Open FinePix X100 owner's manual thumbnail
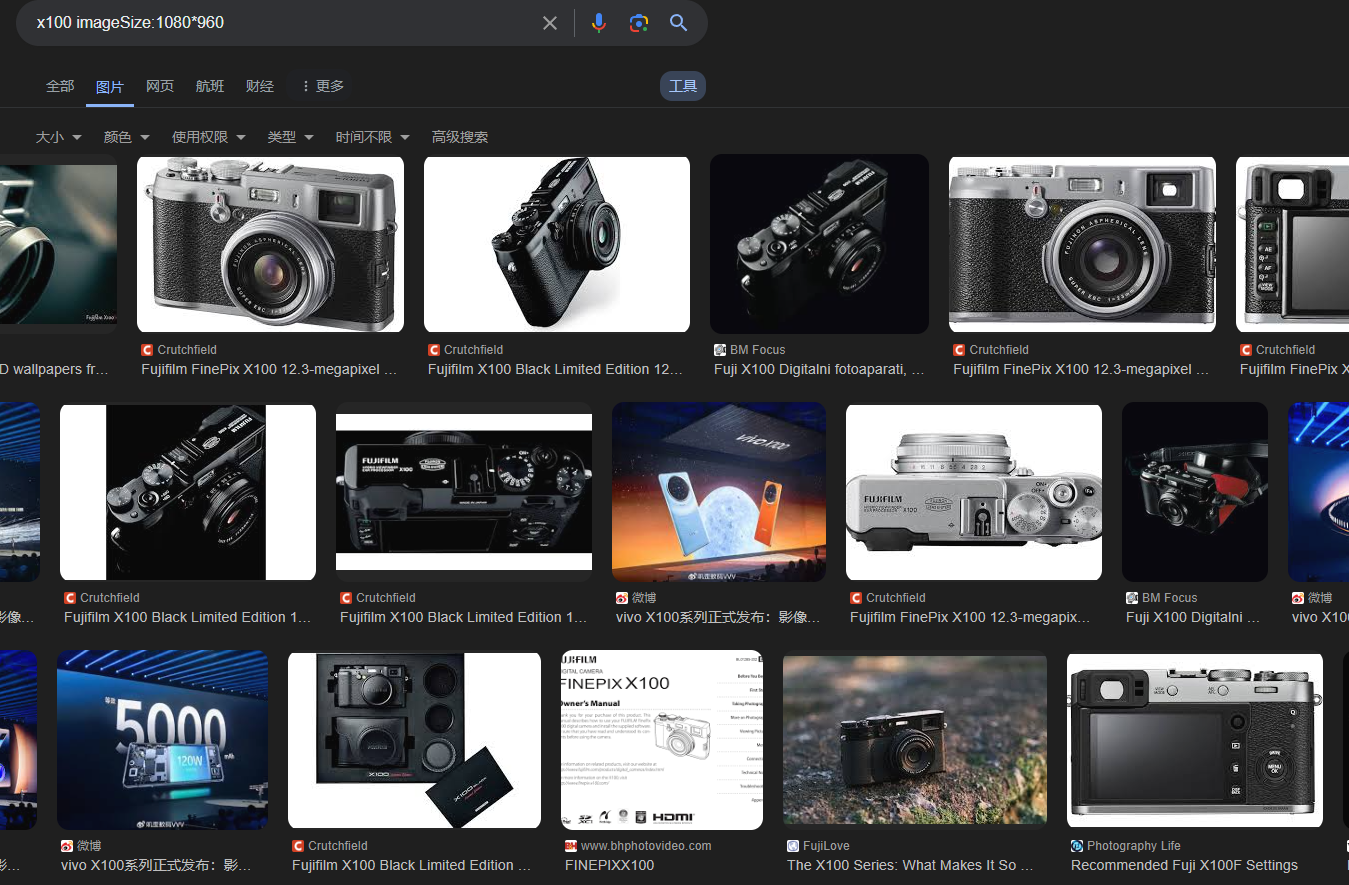The height and width of the screenshot is (885, 1349). coord(662,740)
